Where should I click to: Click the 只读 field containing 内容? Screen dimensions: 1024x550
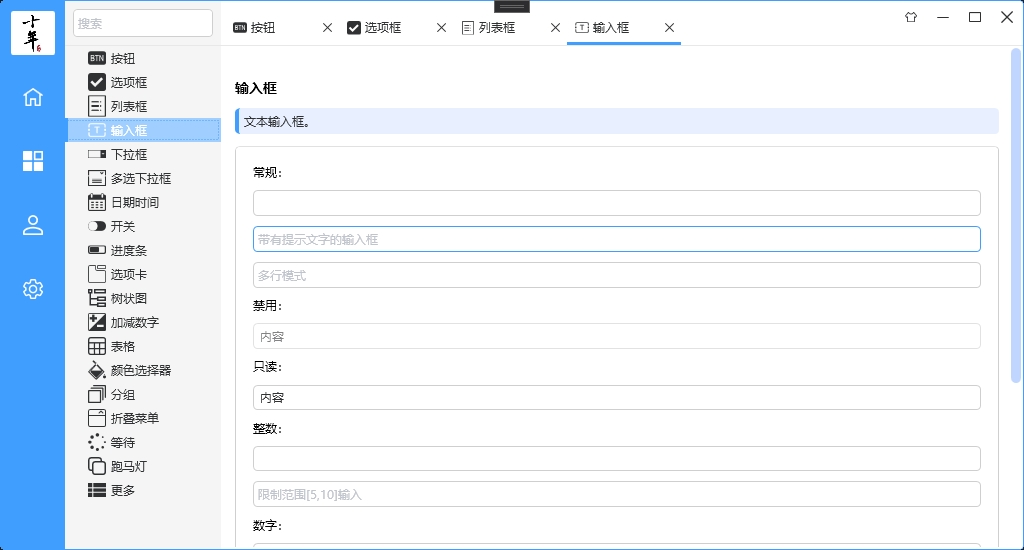[616, 398]
